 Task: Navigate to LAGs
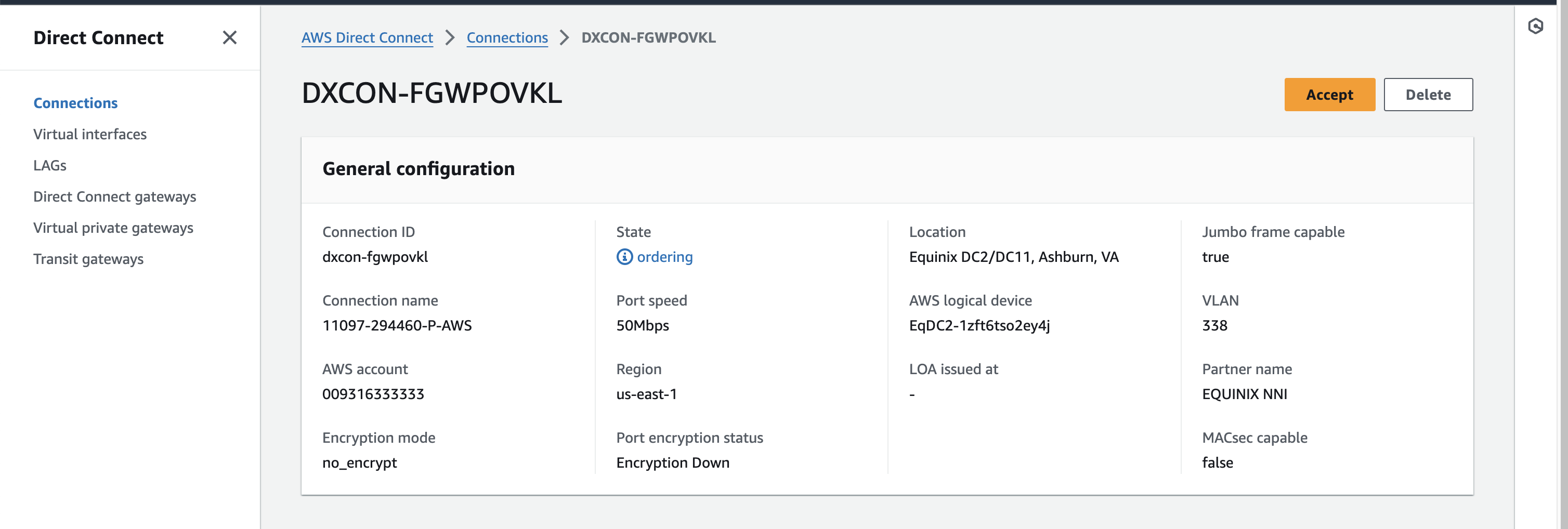click(x=49, y=165)
